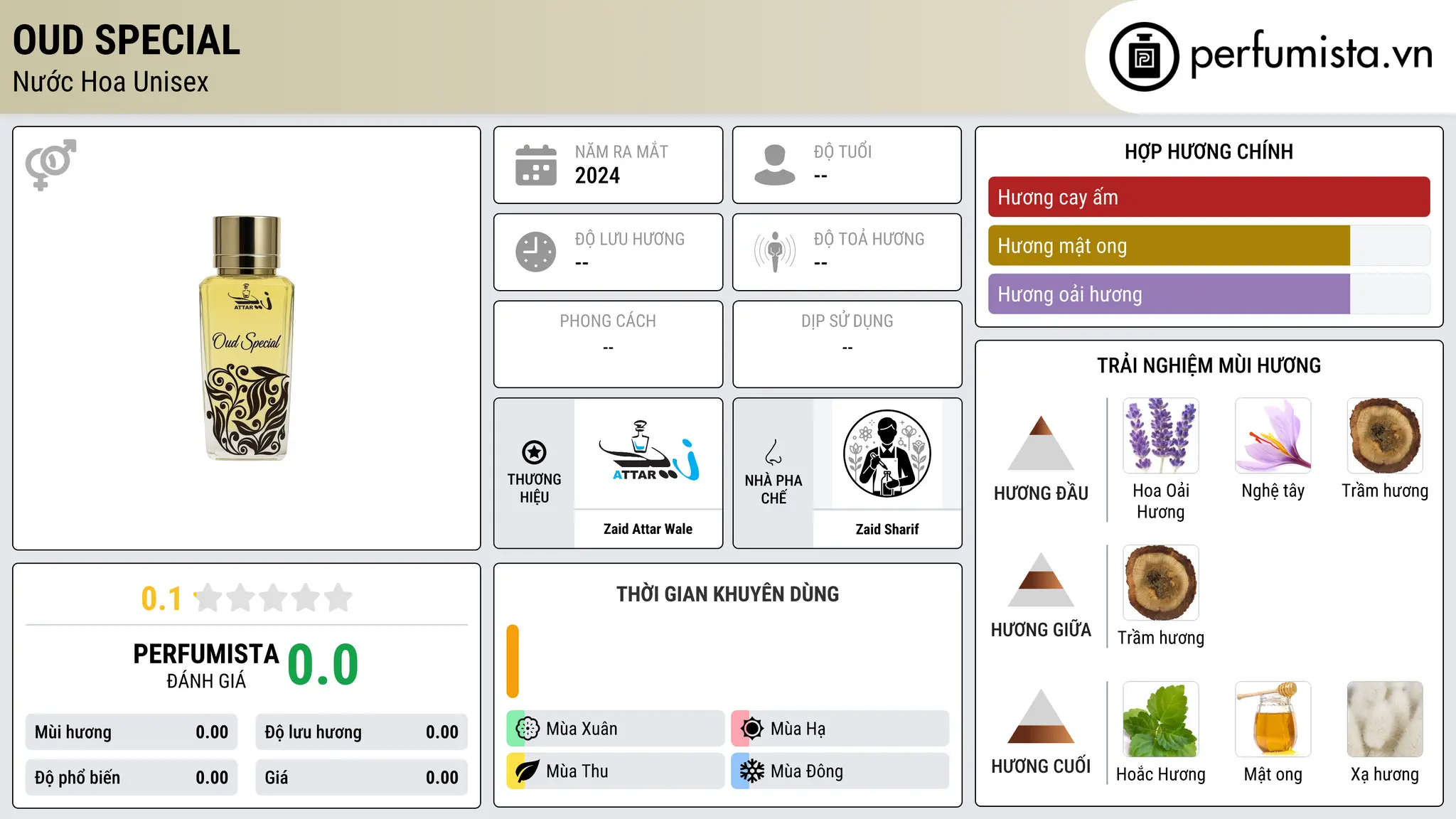
Task: Click the calendar icon beside Năm ra mắt
Action: tap(536, 165)
